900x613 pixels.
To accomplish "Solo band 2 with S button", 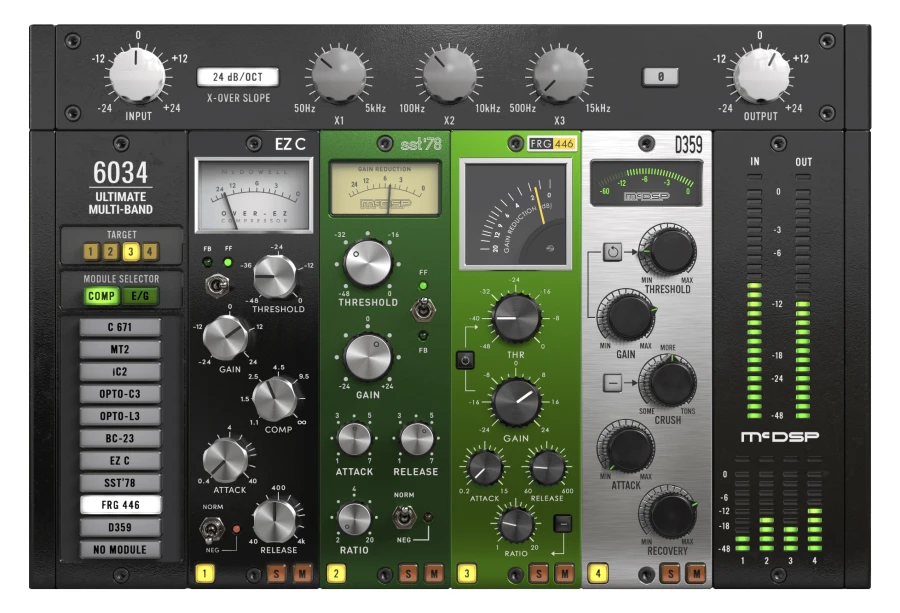I will click(408, 573).
